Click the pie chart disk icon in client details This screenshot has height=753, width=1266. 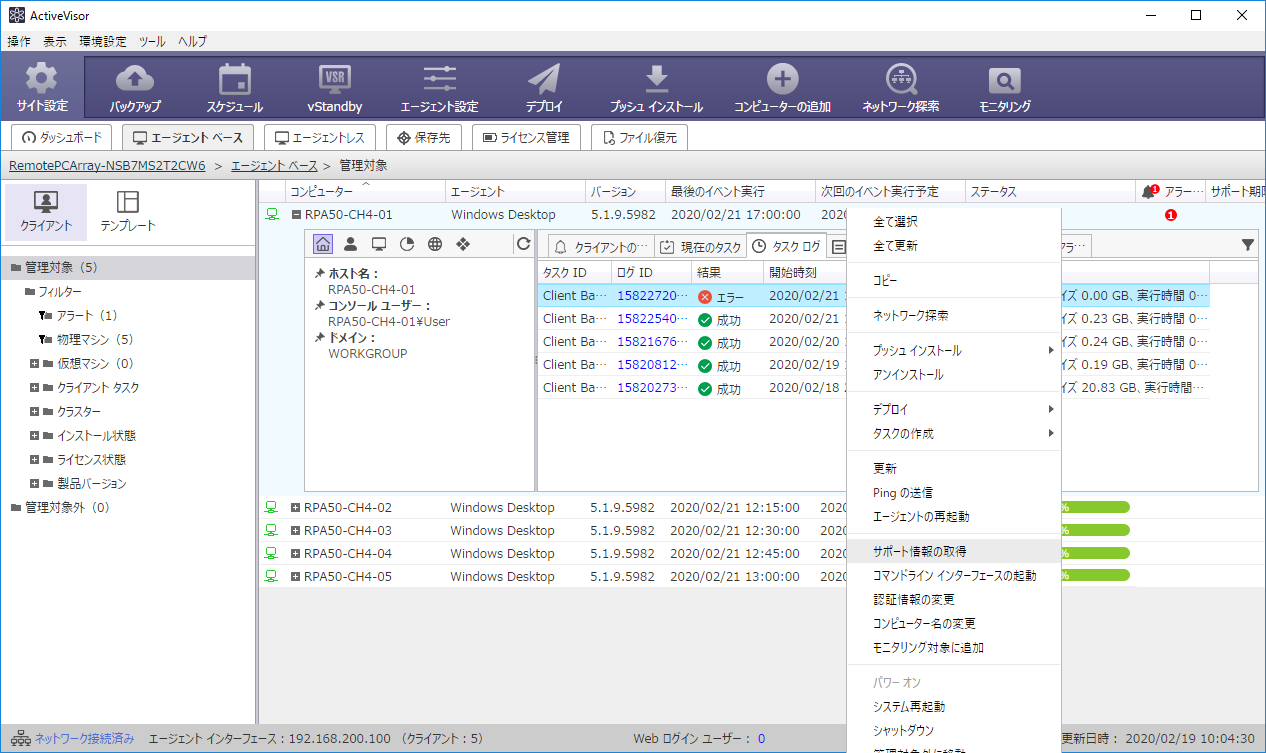tap(407, 244)
